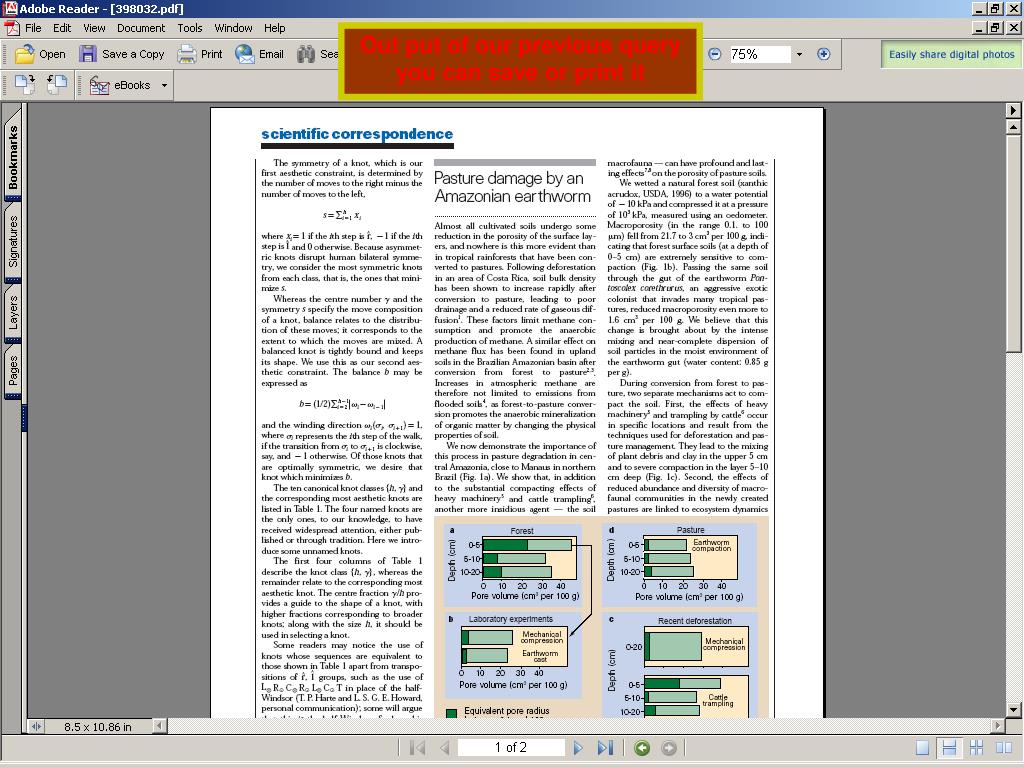Screen dimensions: 1024x768
Task: Open the Tools menu
Action: click(189, 28)
